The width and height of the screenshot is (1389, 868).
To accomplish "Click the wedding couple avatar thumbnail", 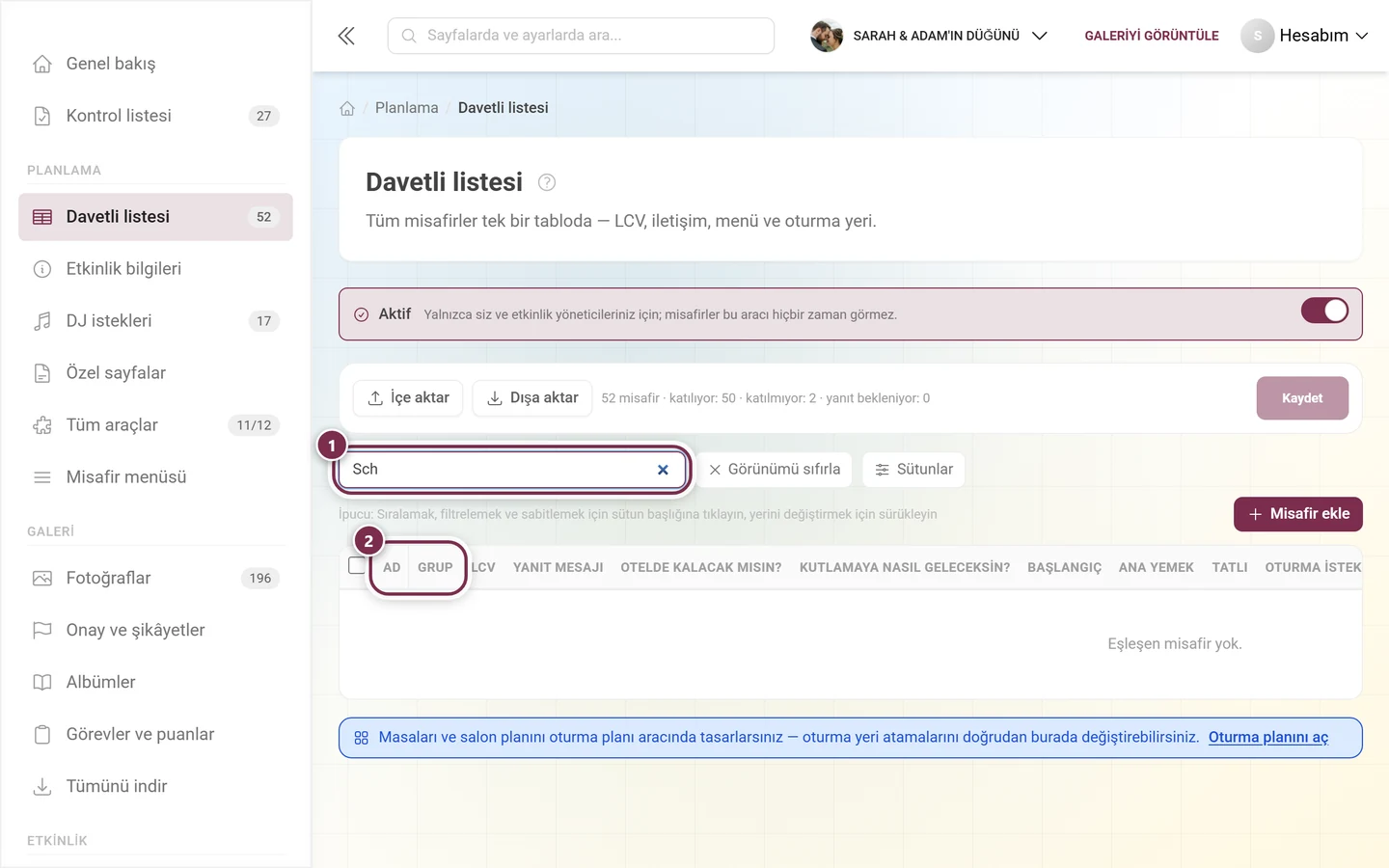I will (827, 36).
